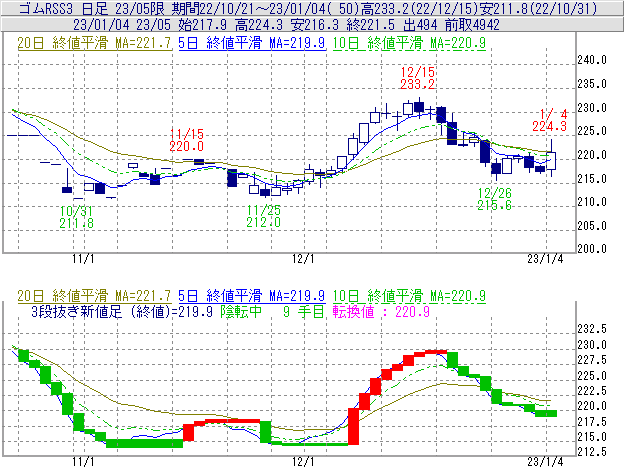
Task: Click the green '陰転中' status text
Action: (x=241, y=311)
